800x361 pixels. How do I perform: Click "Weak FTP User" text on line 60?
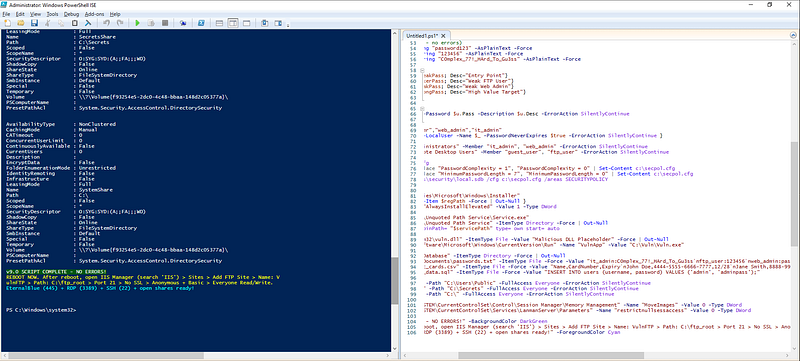coord(488,81)
